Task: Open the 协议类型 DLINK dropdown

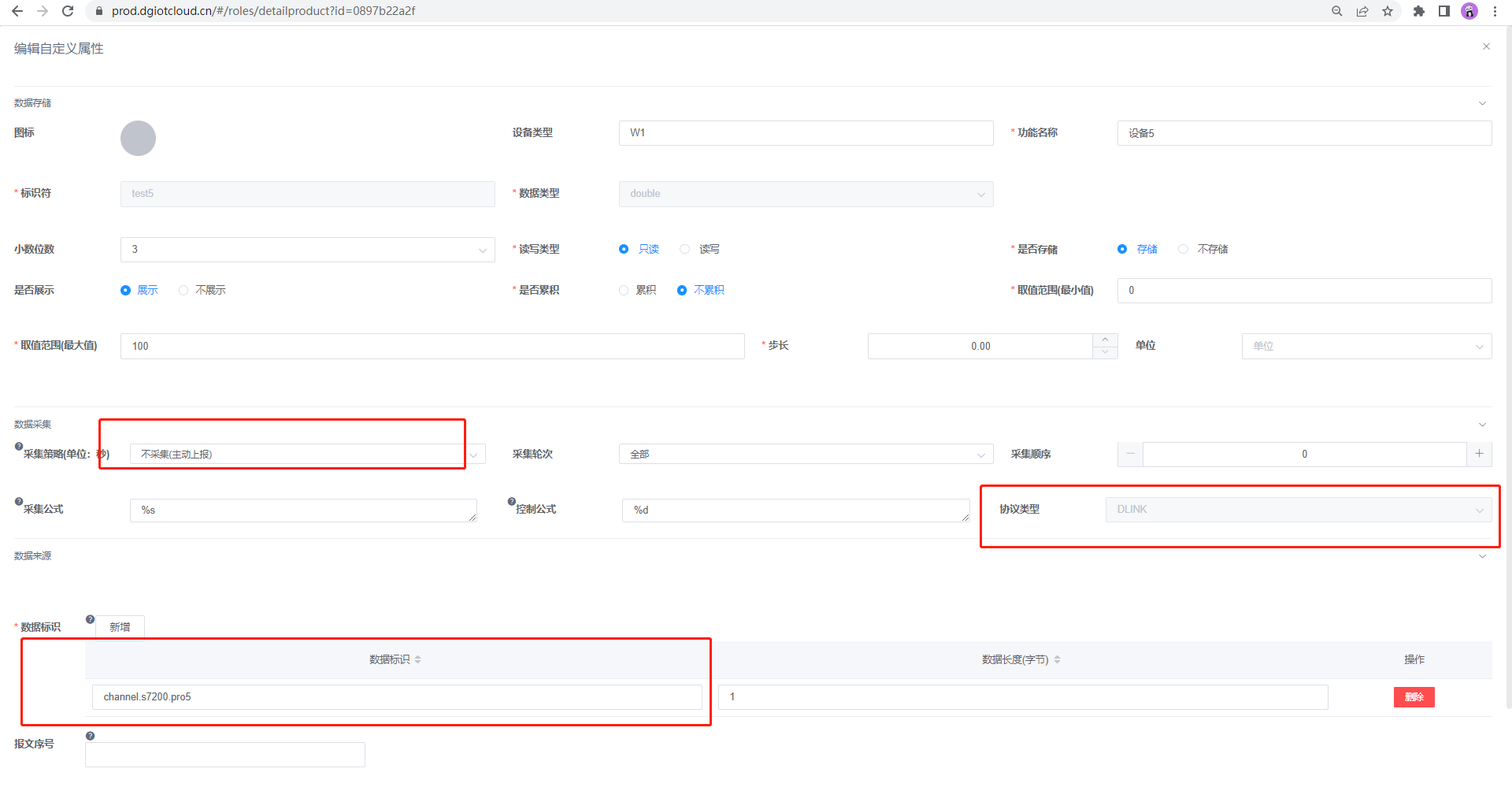Action: point(1298,510)
